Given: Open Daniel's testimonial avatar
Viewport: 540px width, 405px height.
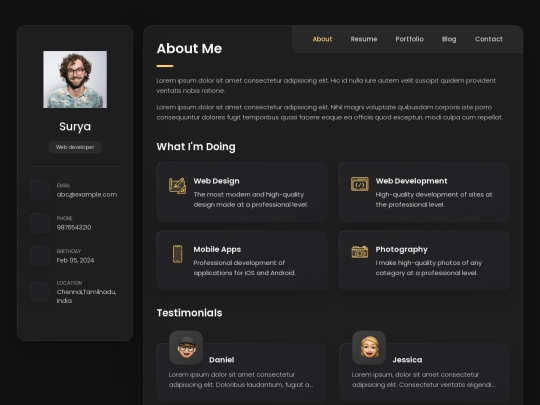Looking at the screenshot, I should pyautogui.click(x=186, y=348).
